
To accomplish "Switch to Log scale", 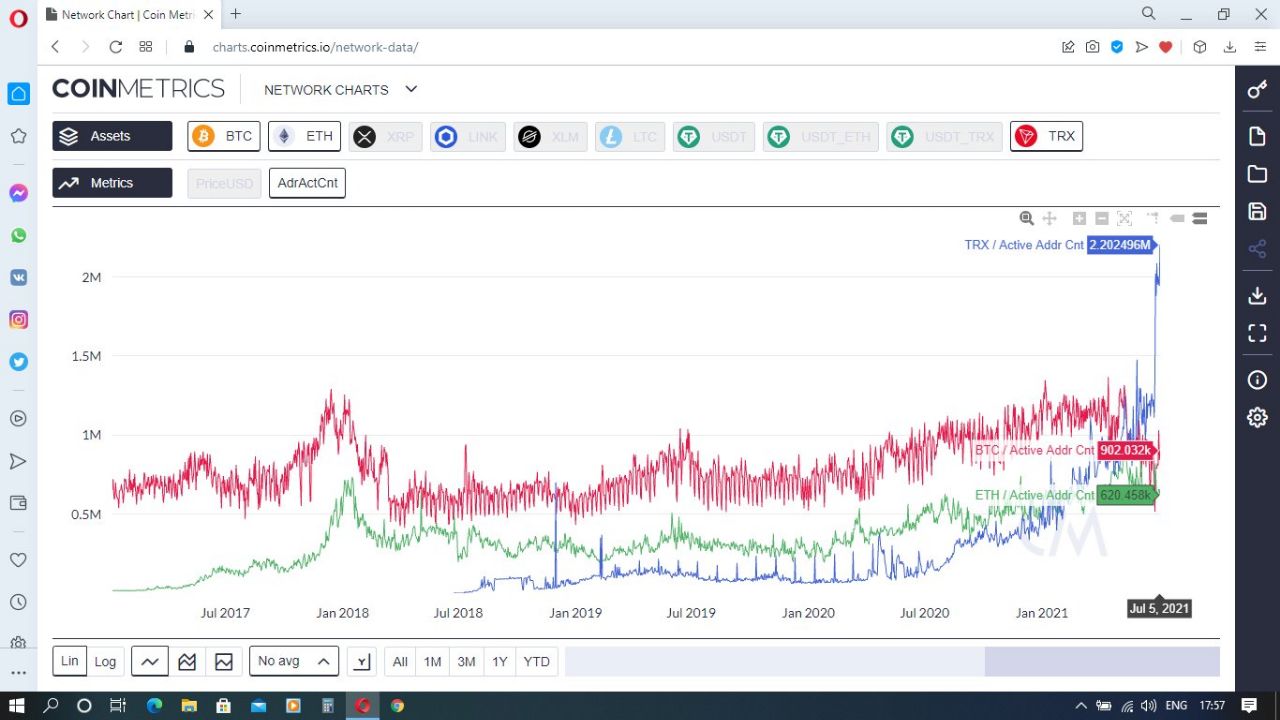I will tap(105, 661).
